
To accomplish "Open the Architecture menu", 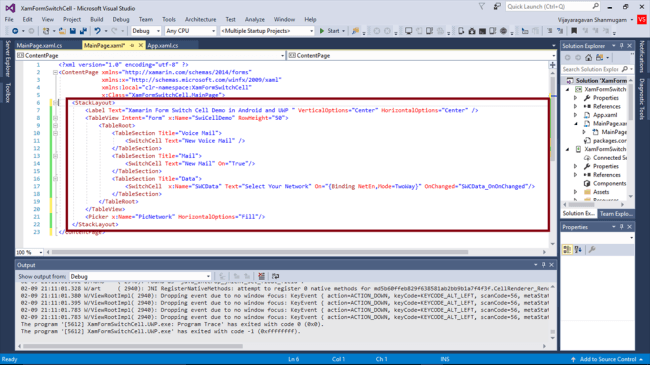I will point(200,19).
